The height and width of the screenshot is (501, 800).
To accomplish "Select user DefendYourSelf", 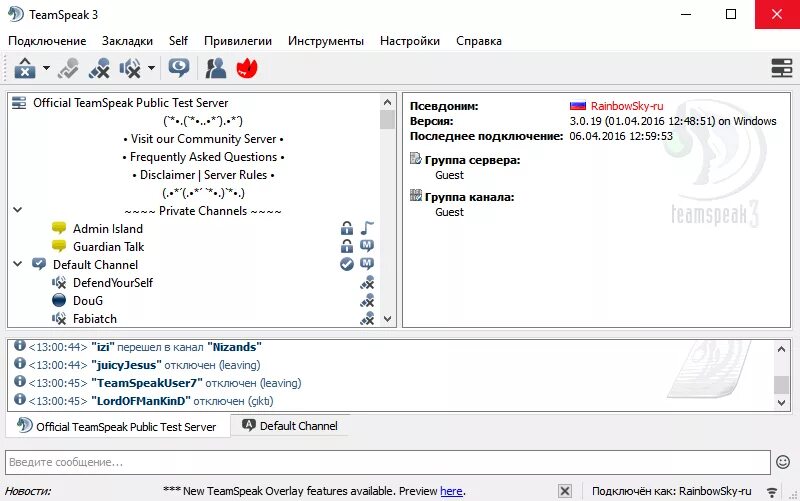I will coord(113,283).
